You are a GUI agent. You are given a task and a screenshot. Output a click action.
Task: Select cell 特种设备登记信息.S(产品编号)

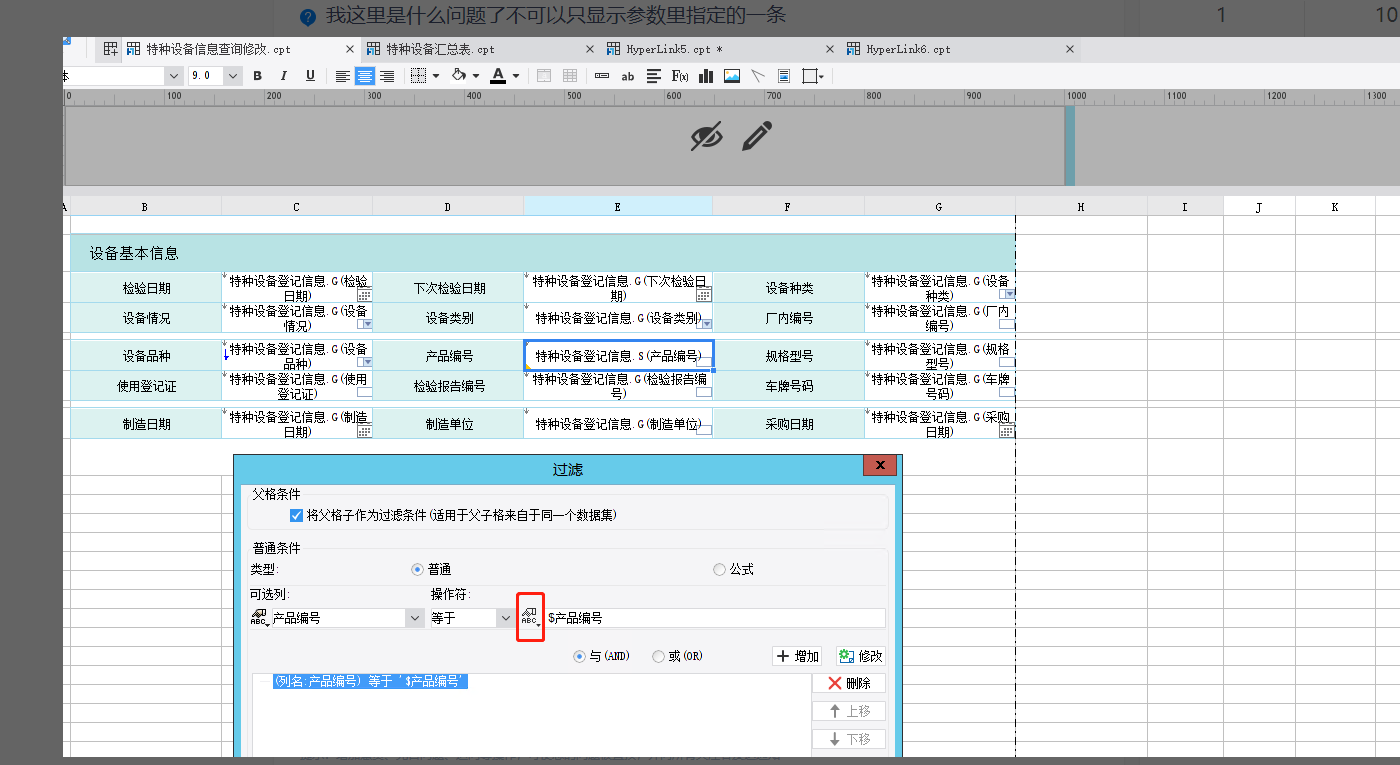618,355
